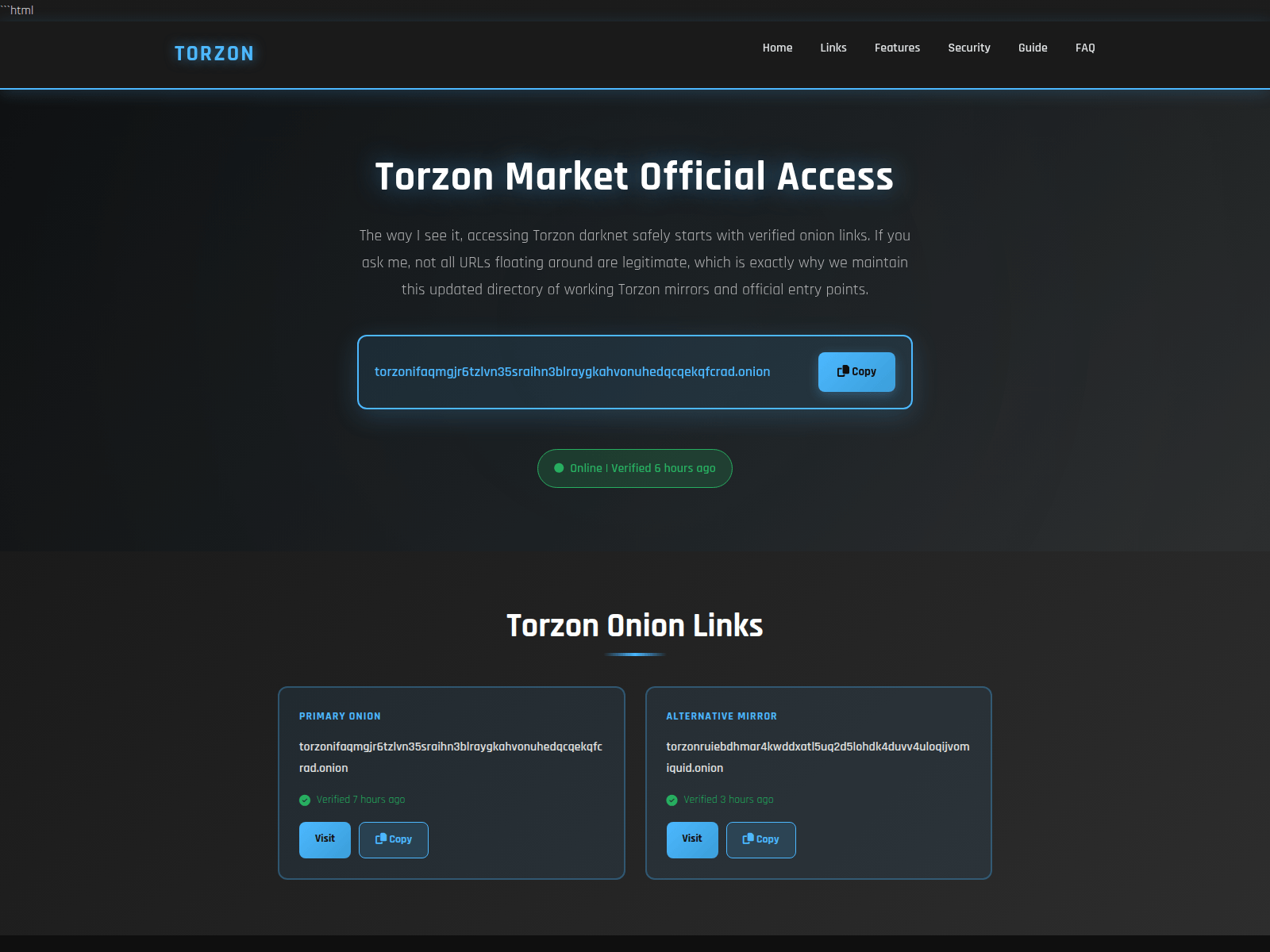The height and width of the screenshot is (952, 1270).
Task: Click the Verified 3 hours ago text
Action: click(x=728, y=800)
